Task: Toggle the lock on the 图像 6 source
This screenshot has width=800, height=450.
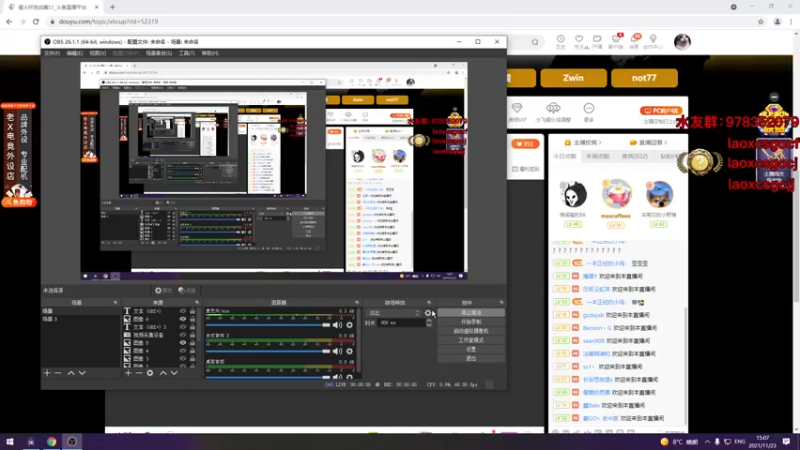Action: coord(192,319)
